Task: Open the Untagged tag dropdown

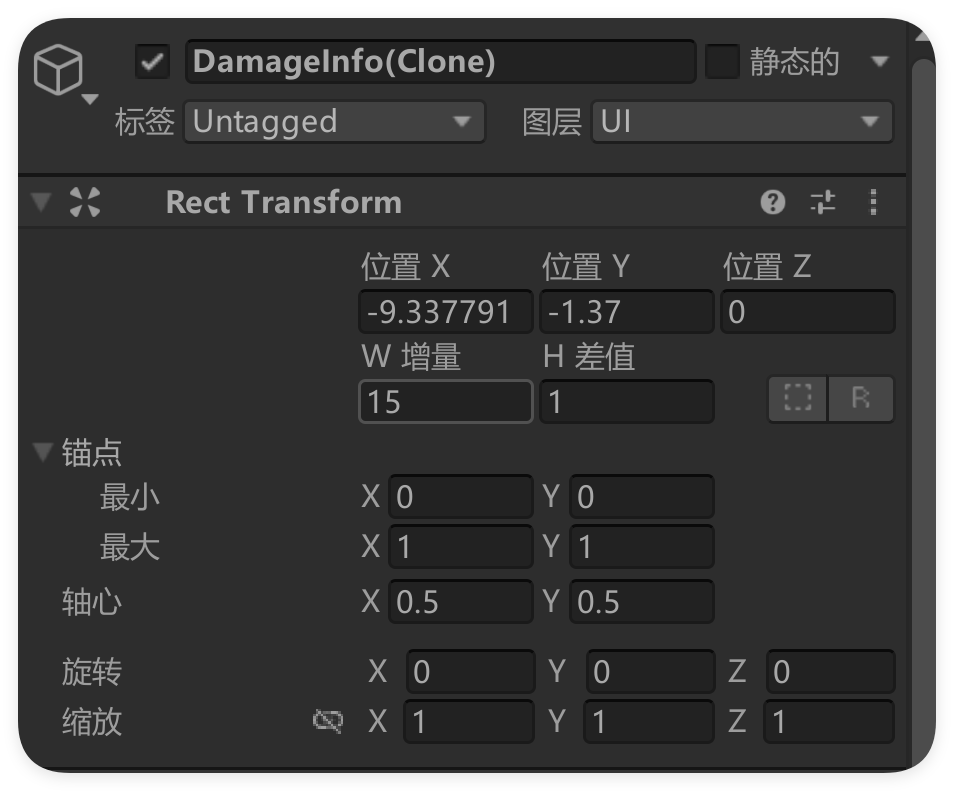Action: click(334, 121)
